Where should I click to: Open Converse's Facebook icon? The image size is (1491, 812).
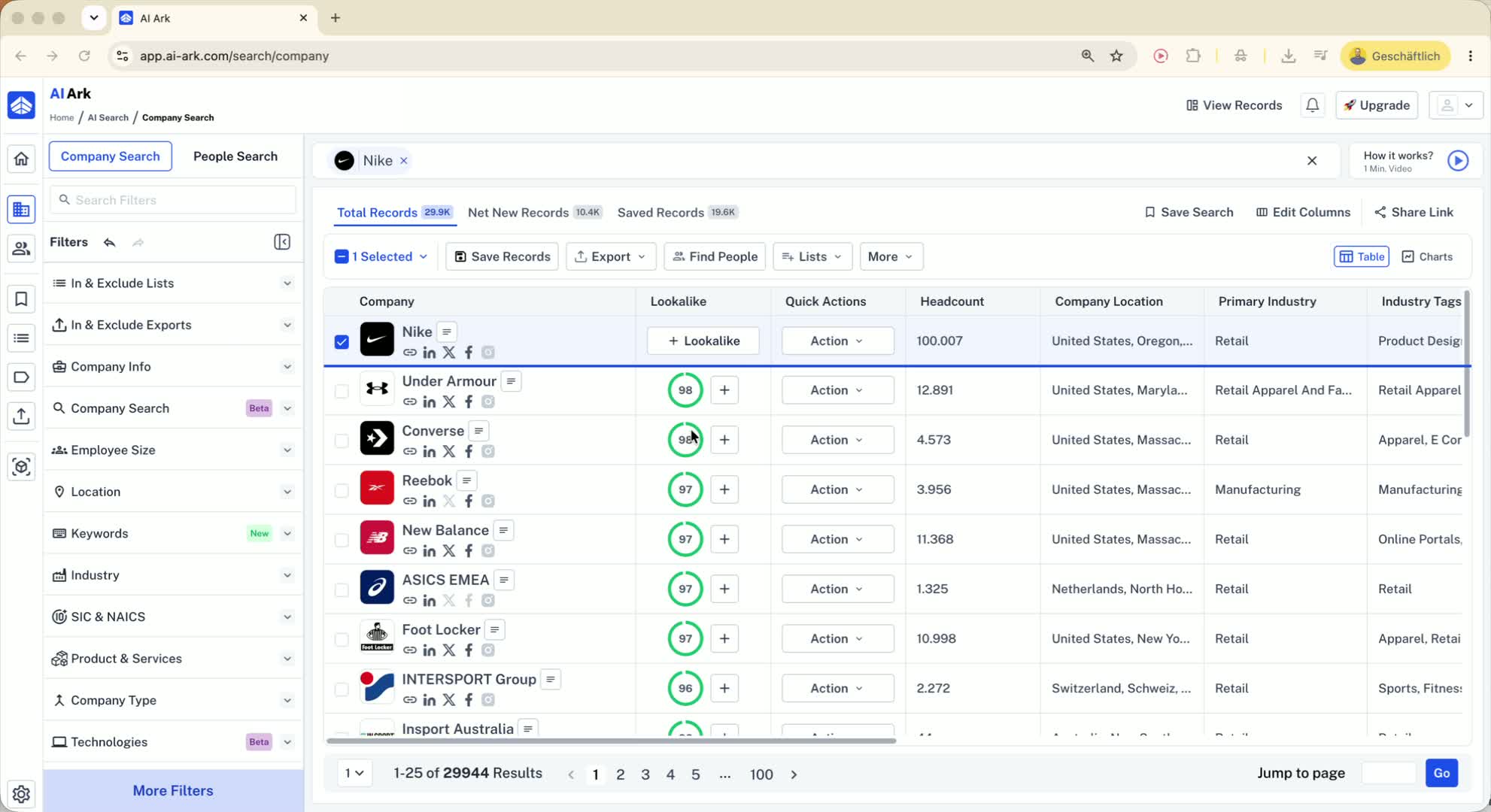(x=469, y=452)
